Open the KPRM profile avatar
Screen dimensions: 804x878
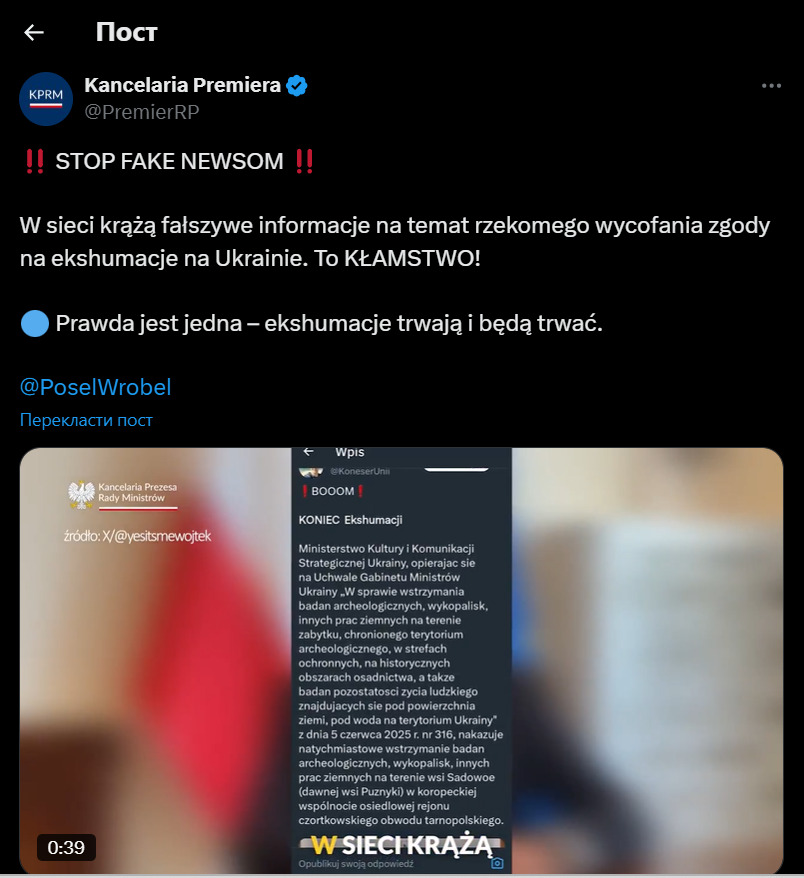(x=46, y=99)
